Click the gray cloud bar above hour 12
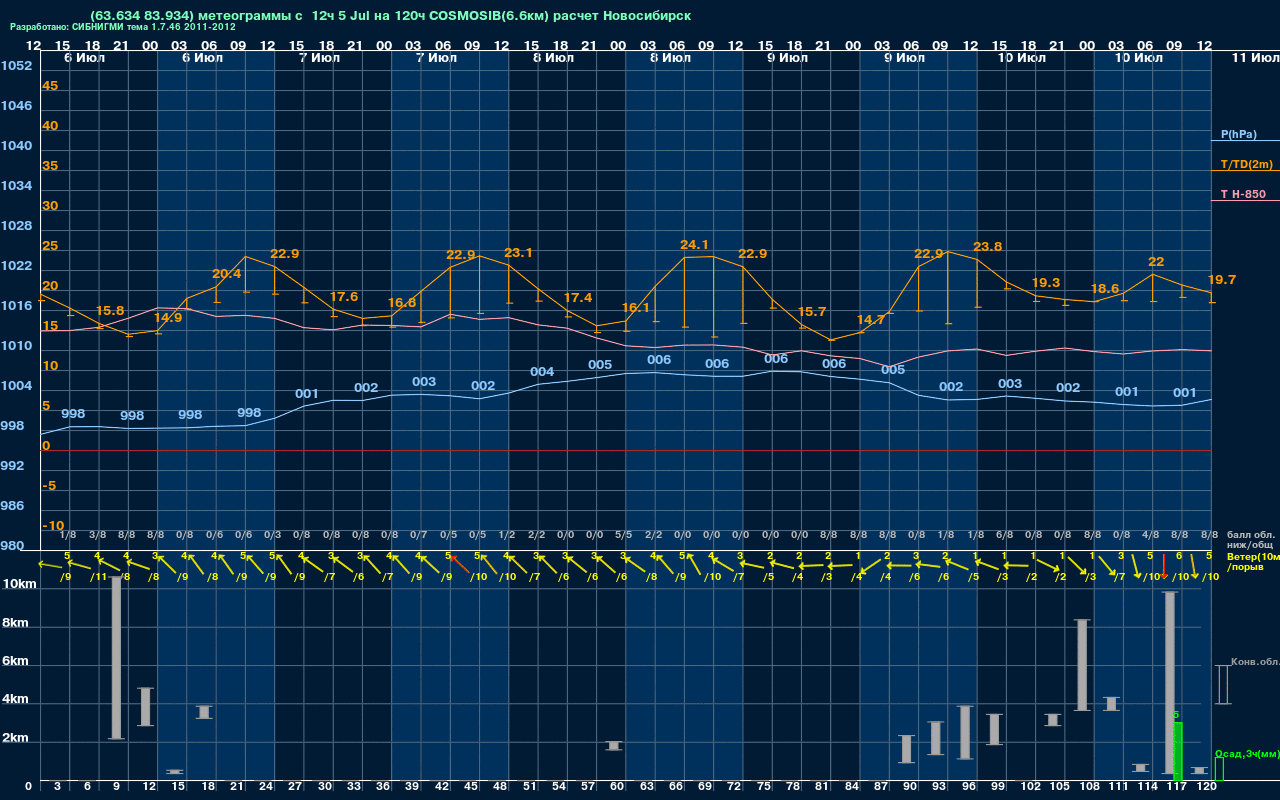The width and height of the screenshot is (1280, 800). (145, 707)
